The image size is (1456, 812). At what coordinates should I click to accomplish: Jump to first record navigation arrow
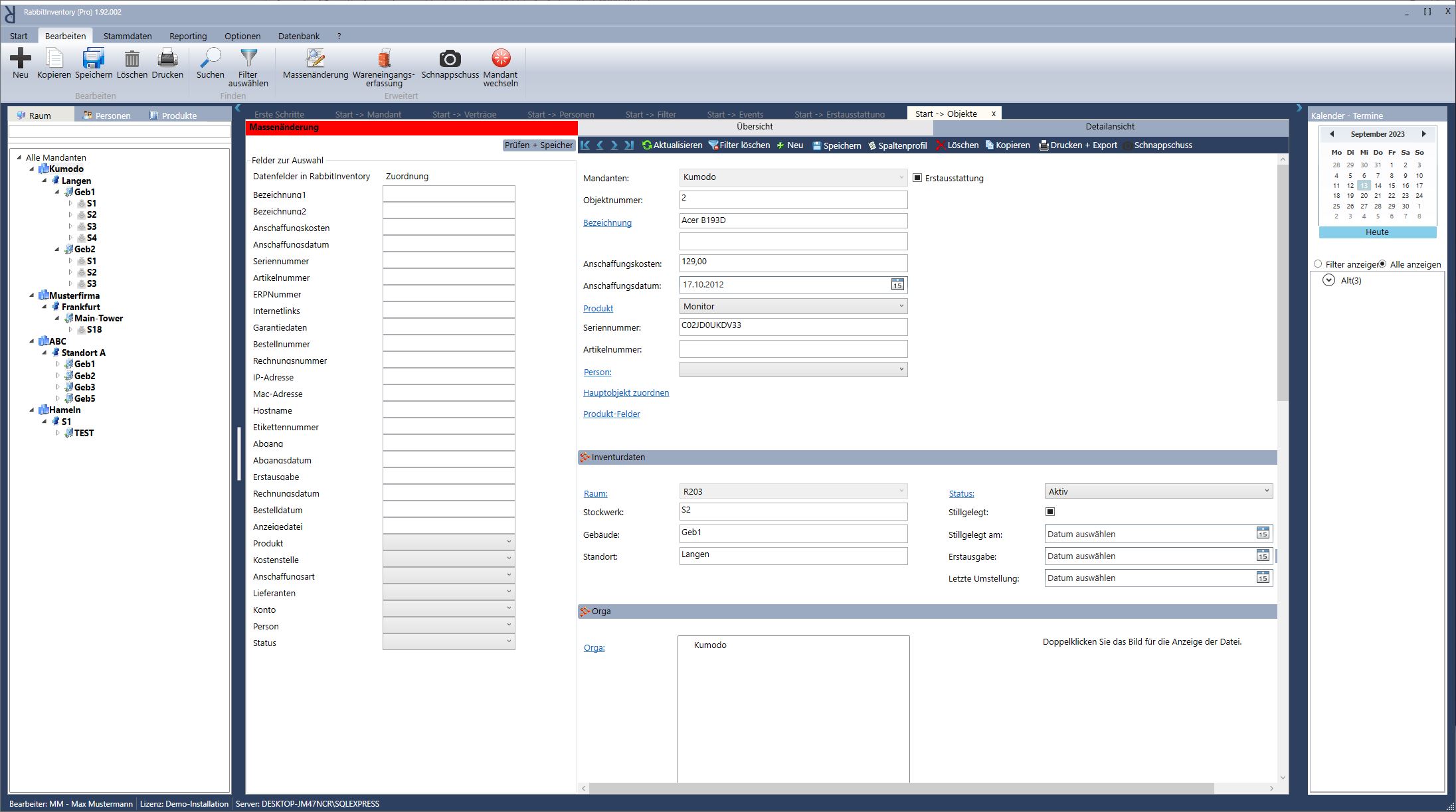pos(585,145)
